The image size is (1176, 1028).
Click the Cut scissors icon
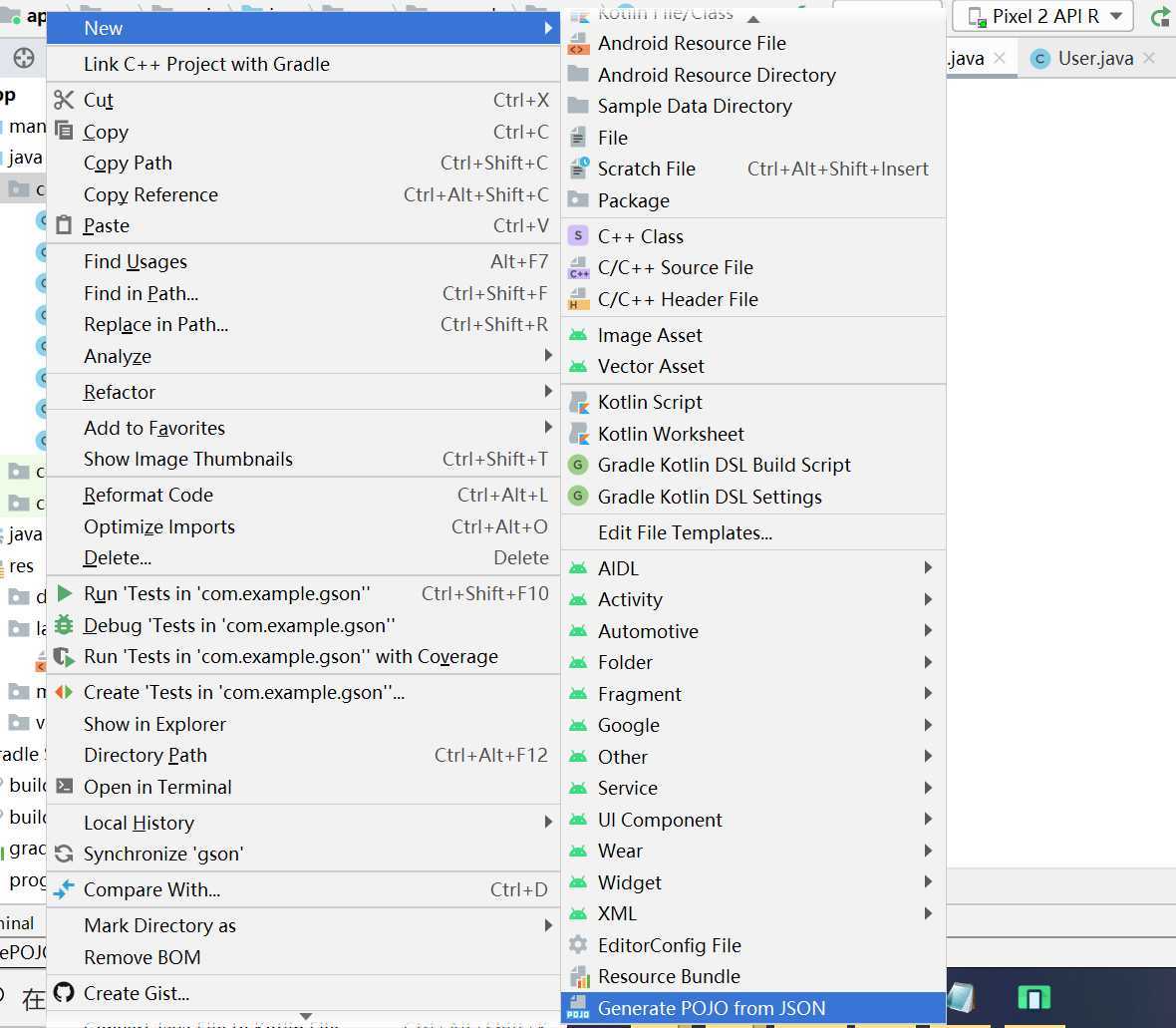(x=64, y=100)
